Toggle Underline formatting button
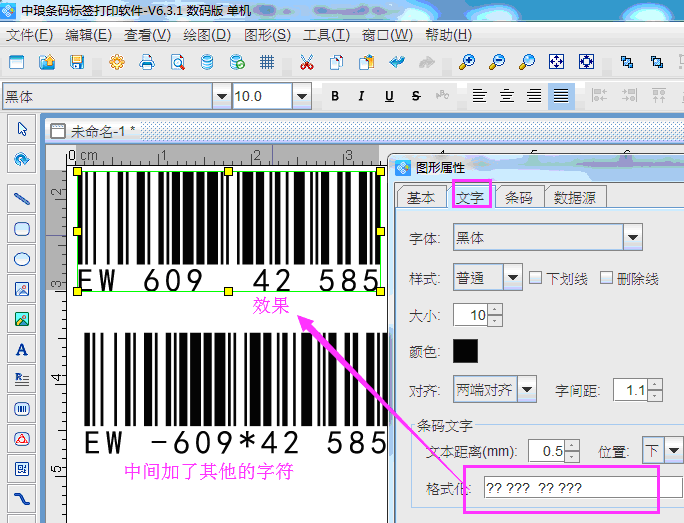The height and width of the screenshot is (523, 684). [x=389, y=96]
